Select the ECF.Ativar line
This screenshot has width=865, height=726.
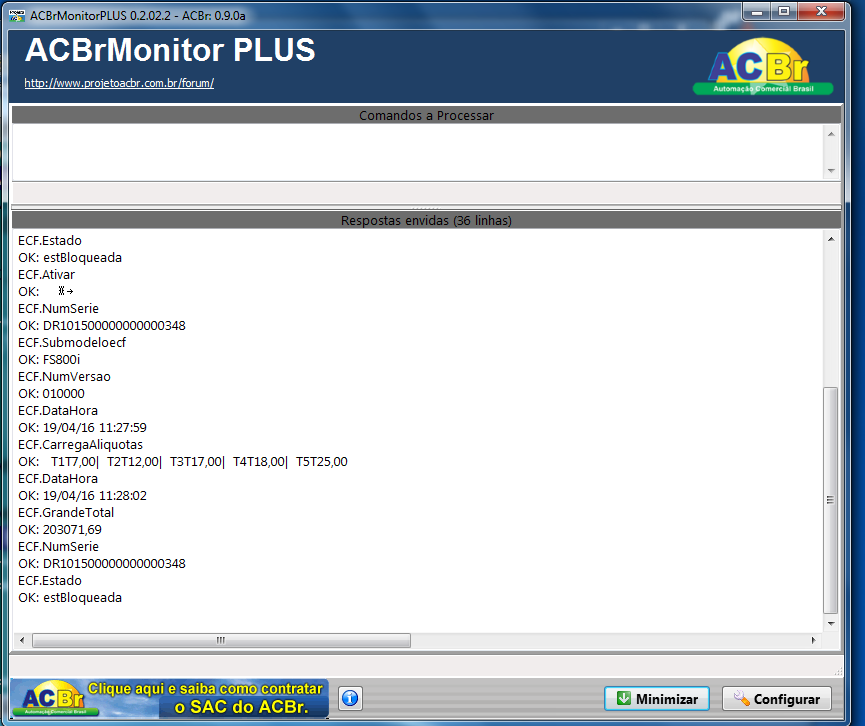(46, 275)
